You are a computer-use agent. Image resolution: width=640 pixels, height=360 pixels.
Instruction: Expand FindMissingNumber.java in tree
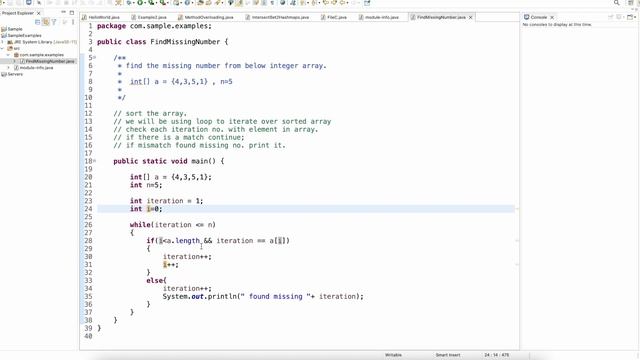point(14,61)
